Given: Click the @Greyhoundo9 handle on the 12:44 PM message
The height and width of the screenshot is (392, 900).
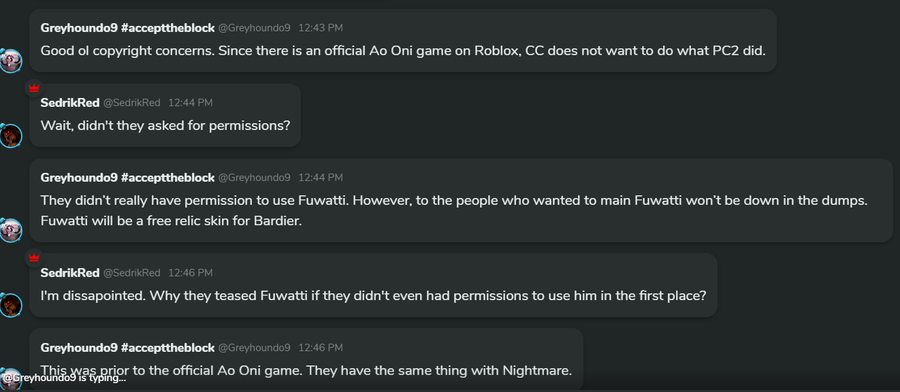Looking at the screenshot, I should click(x=254, y=178).
